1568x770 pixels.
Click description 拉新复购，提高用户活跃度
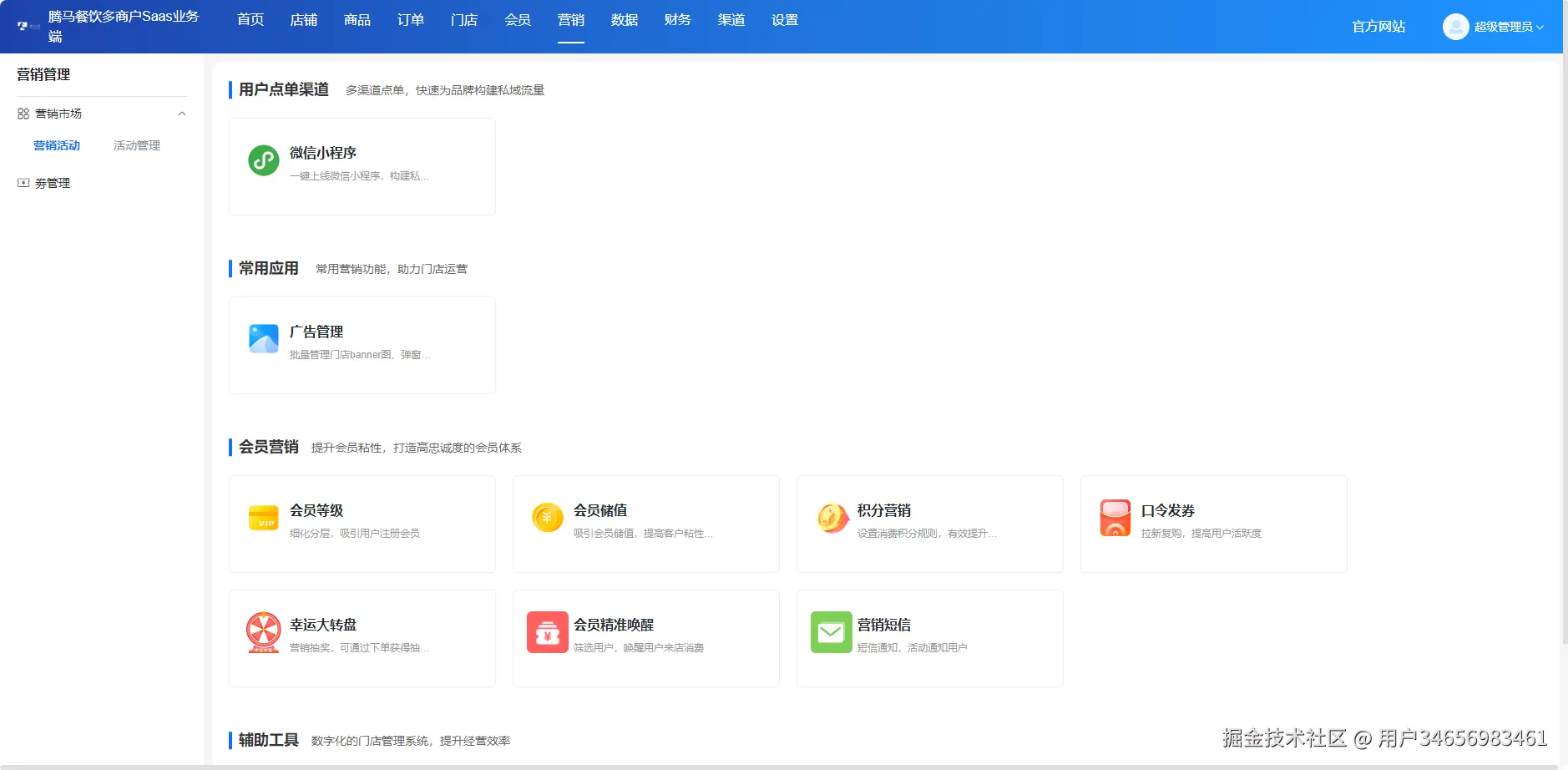click(x=1201, y=533)
